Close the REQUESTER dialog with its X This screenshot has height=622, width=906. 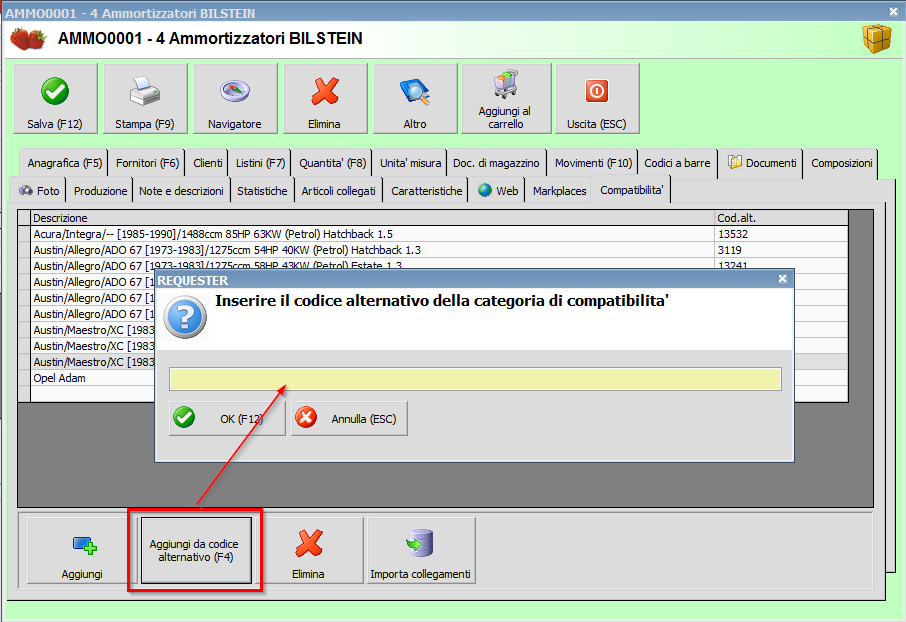[x=782, y=279]
